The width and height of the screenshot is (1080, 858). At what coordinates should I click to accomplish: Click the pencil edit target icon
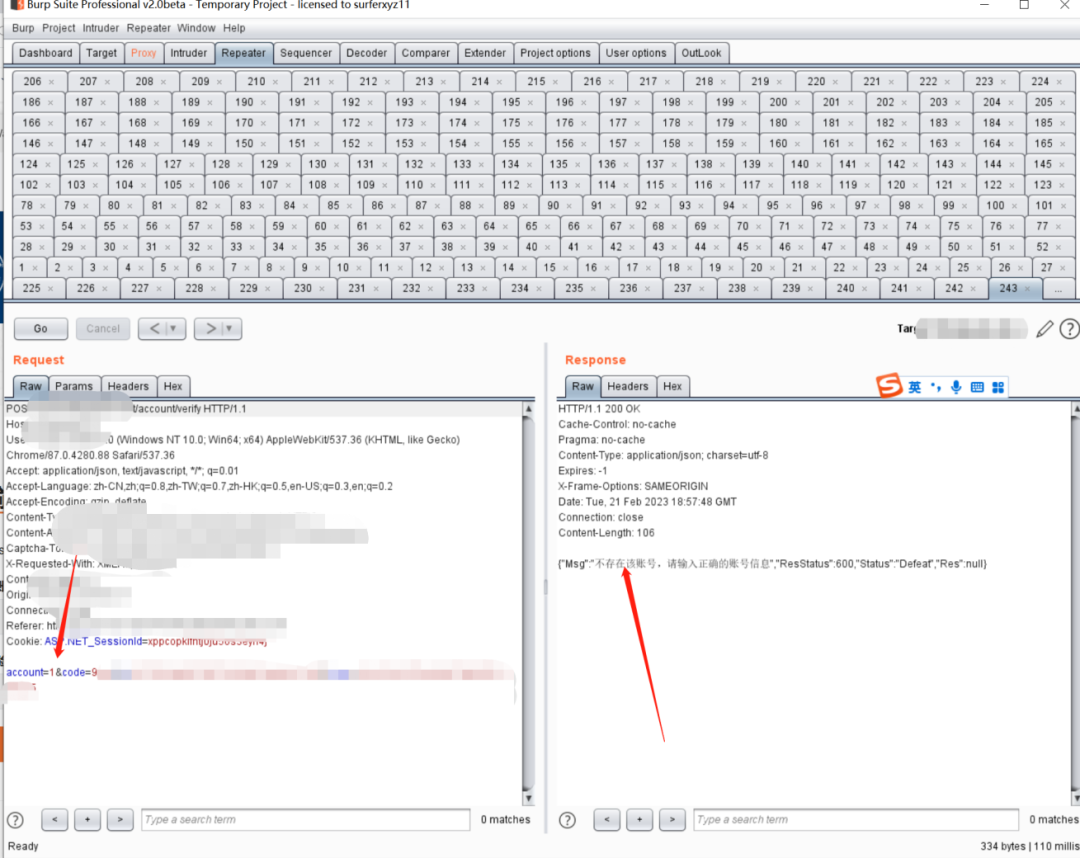pyautogui.click(x=1044, y=329)
